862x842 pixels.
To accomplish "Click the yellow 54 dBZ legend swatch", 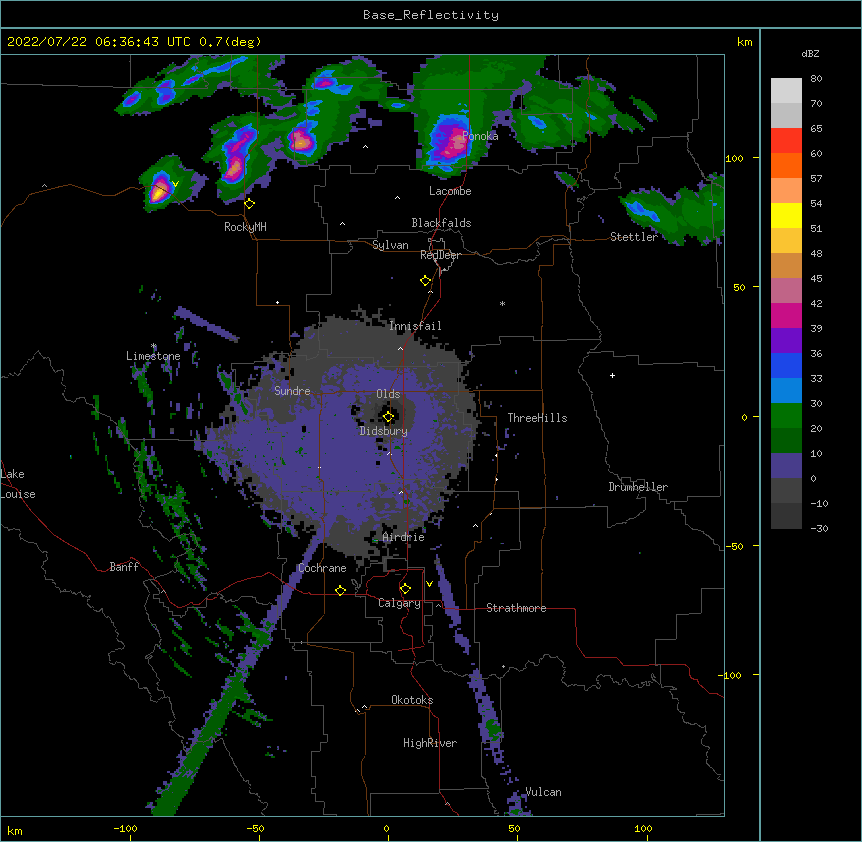I will (x=786, y=215).
